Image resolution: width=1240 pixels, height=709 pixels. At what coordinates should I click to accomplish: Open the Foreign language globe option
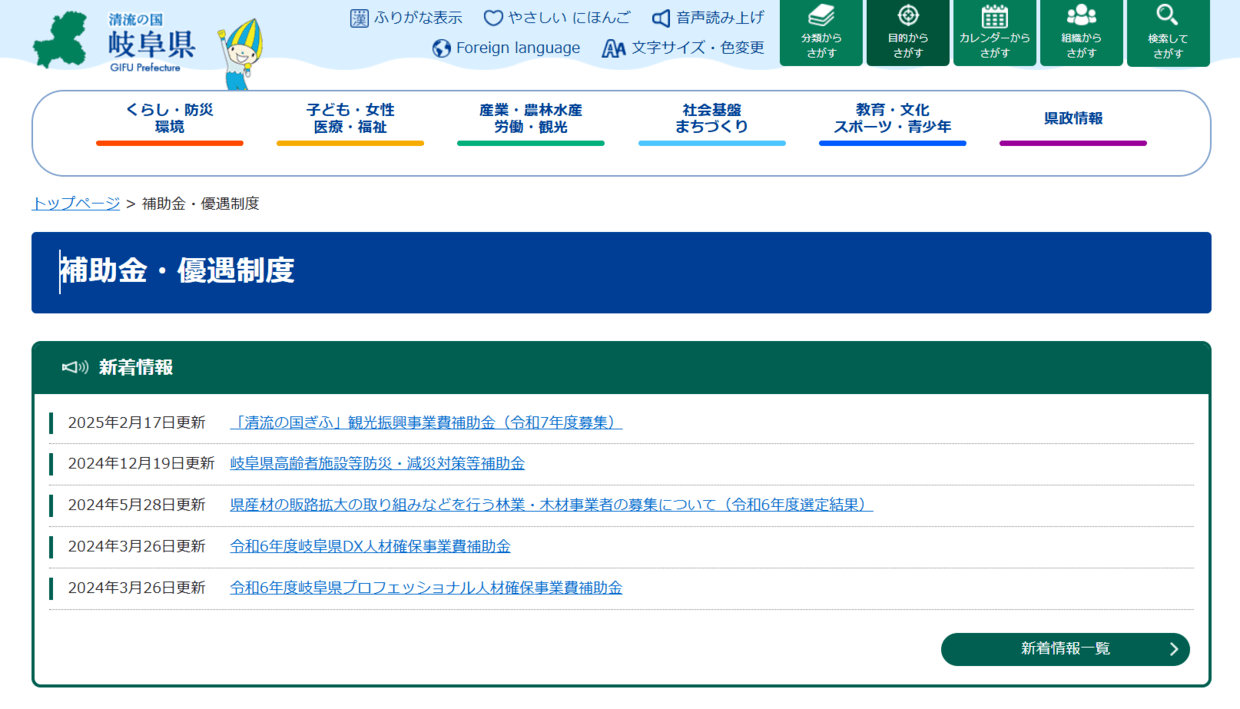pyautogui.click(x=506, y=48)
